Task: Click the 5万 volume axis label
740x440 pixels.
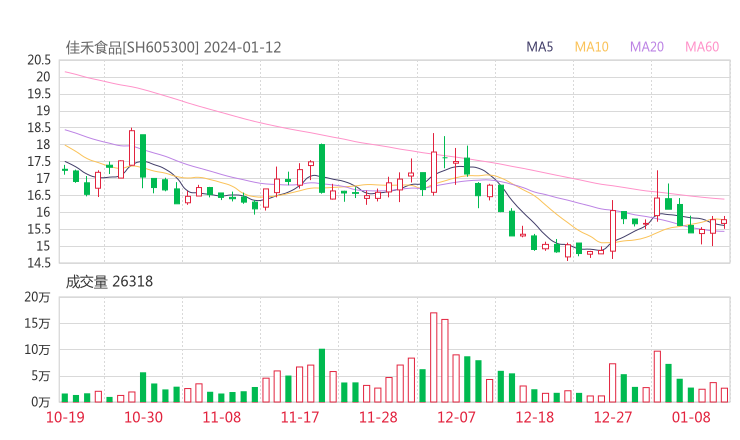Action: [41, 376]
